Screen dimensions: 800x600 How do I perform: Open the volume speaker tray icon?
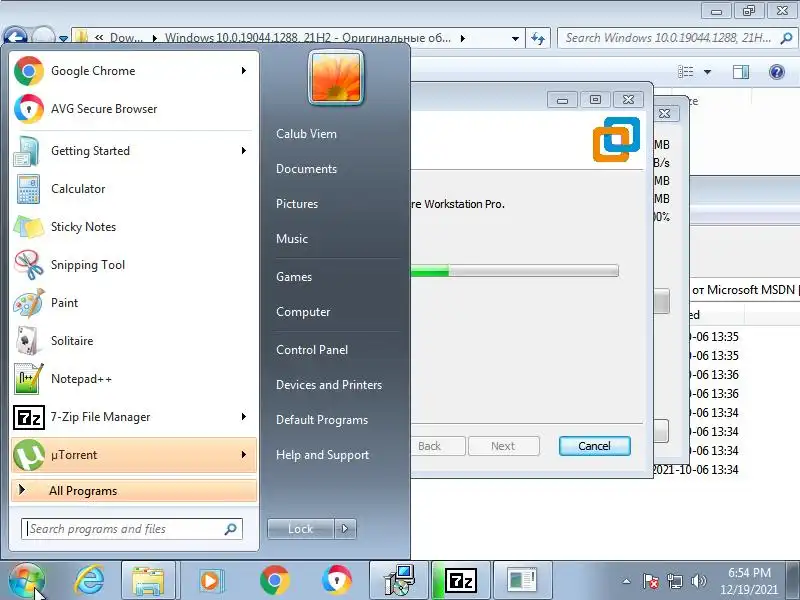tap(698, 581)
